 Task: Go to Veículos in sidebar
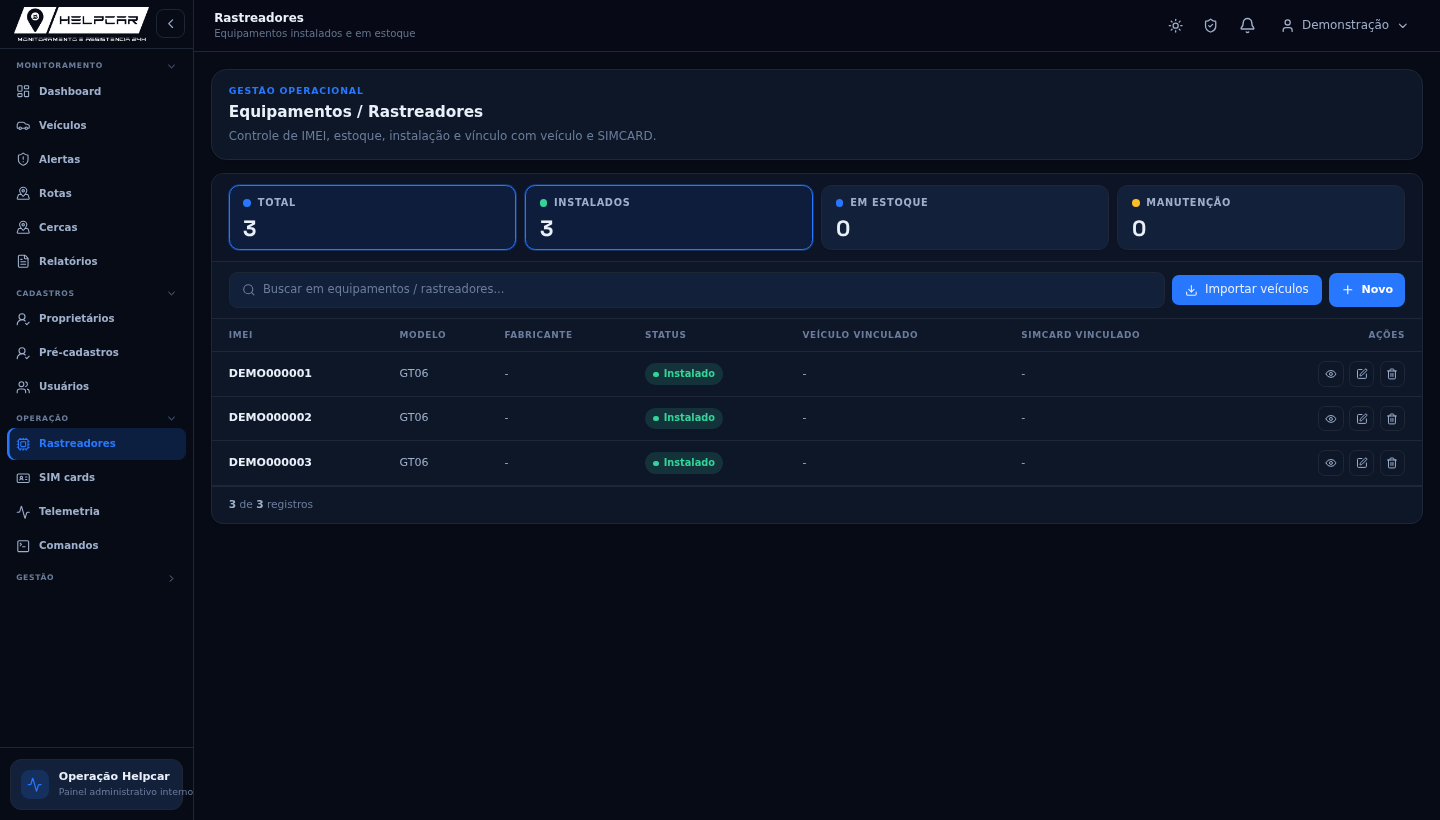point(96,125)
